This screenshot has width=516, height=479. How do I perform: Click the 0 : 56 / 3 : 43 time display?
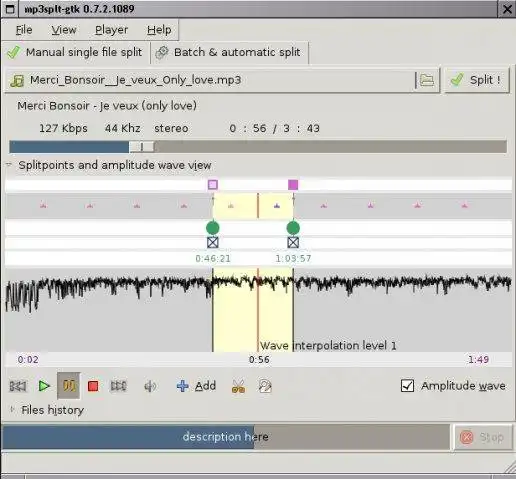click(274, 128)
